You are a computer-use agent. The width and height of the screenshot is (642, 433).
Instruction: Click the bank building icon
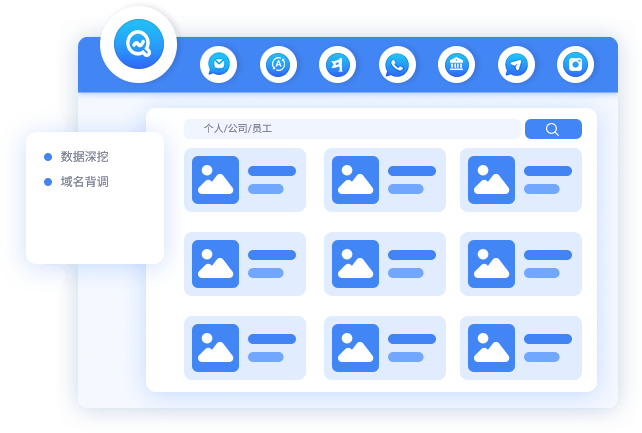(x=456, y=65)
